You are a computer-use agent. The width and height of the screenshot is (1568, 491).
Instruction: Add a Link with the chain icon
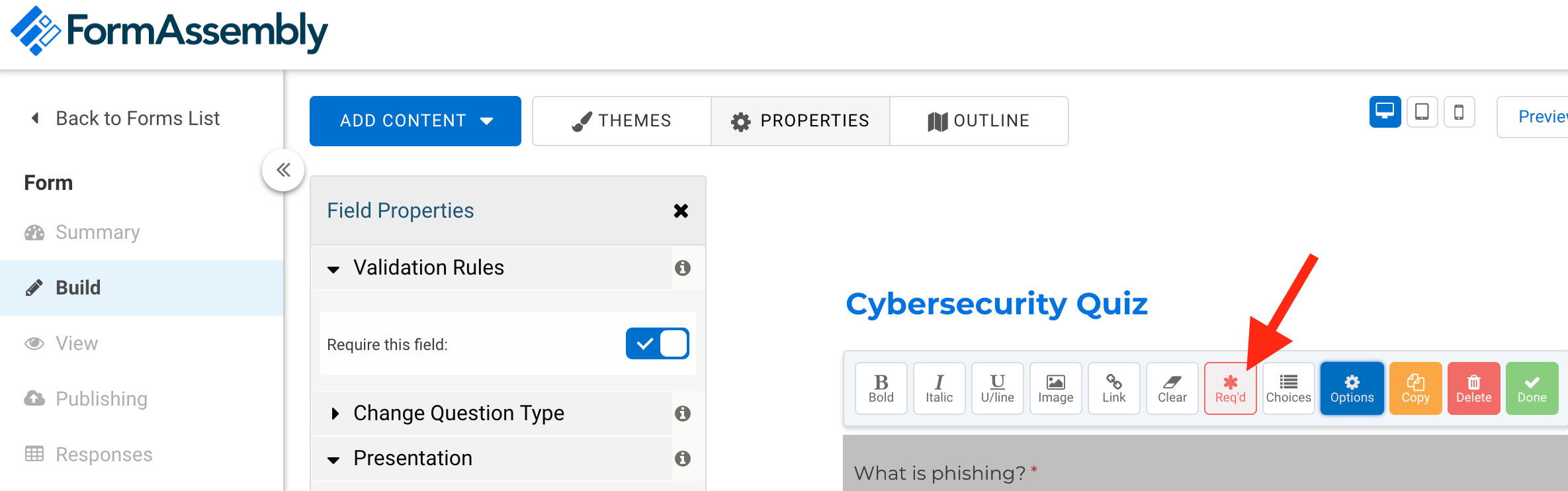pyautogui.click(x=1113, y=388)
